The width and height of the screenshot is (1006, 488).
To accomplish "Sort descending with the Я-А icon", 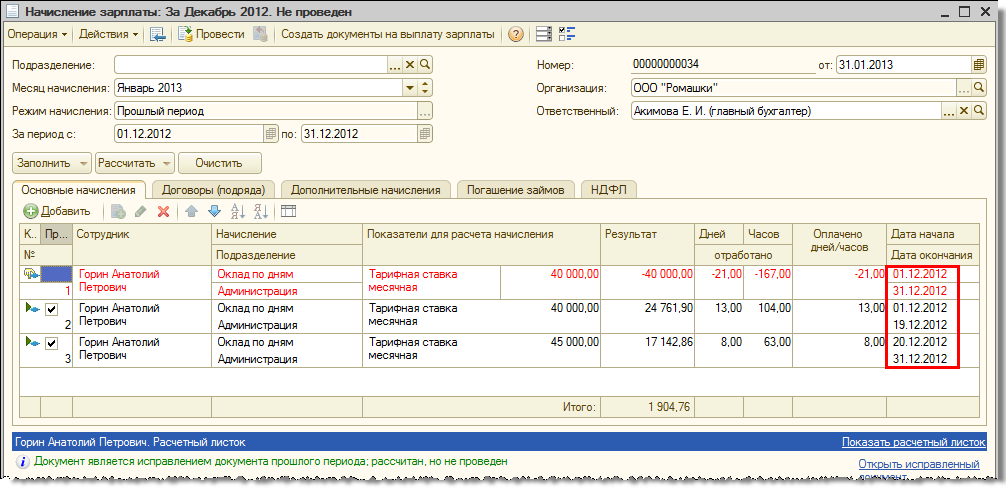I will 260,211.
